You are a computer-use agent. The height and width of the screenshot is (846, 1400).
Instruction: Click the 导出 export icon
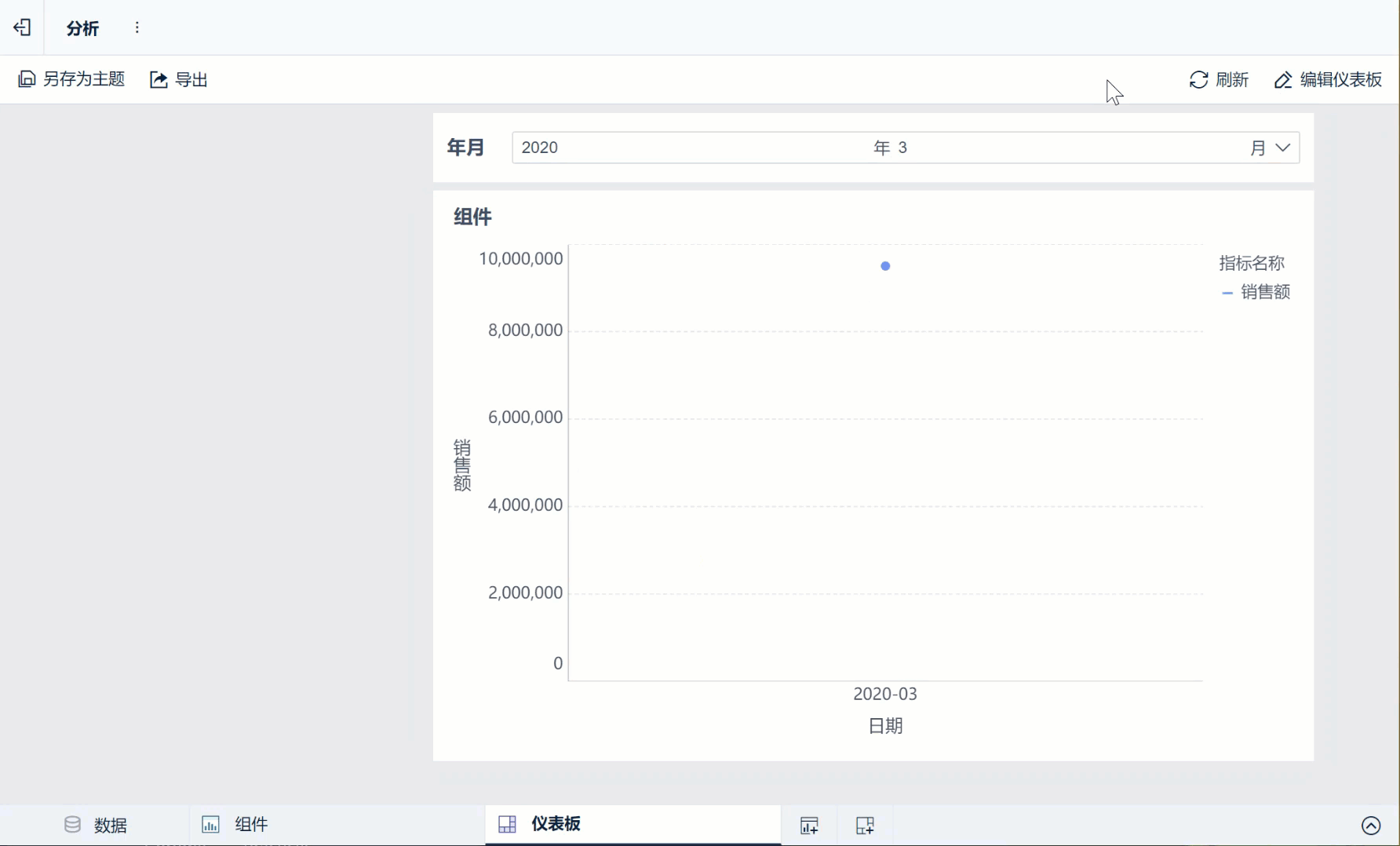[x=159, y=79]
